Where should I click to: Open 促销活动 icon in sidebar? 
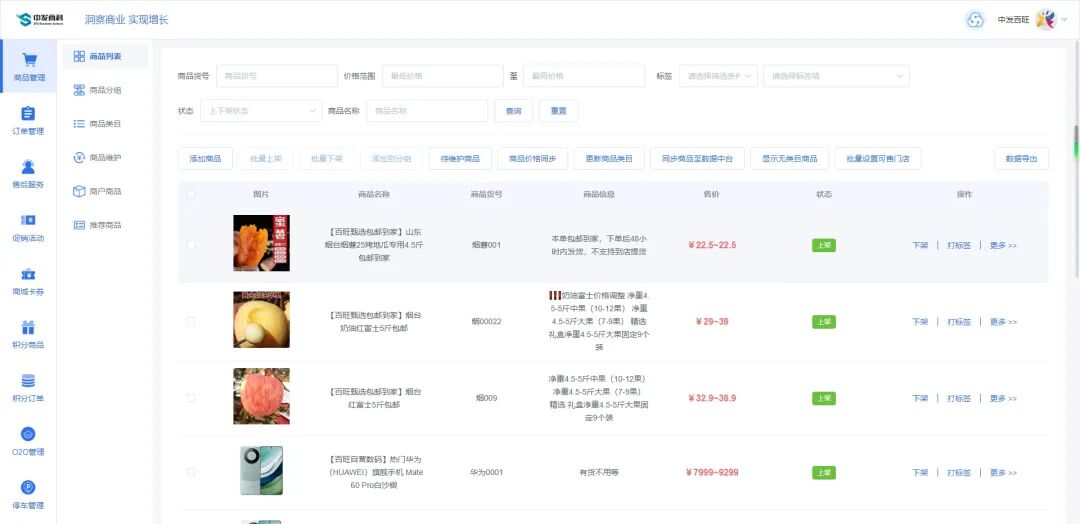coord(28,220)
